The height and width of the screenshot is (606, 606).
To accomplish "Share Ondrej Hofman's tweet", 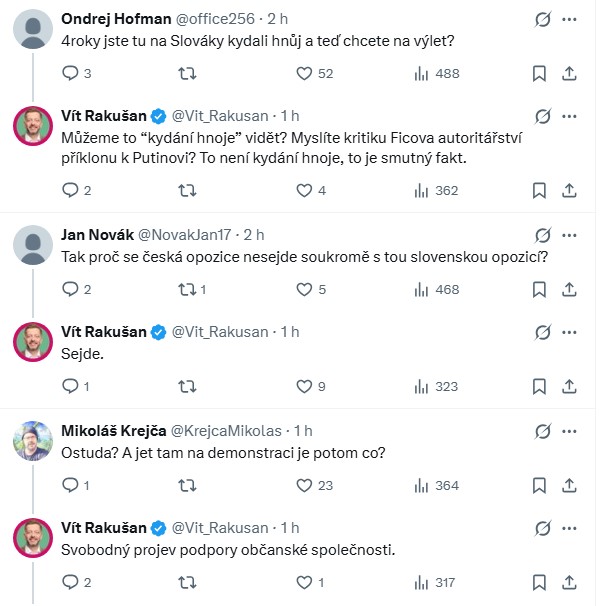I will tap(569, 73).
